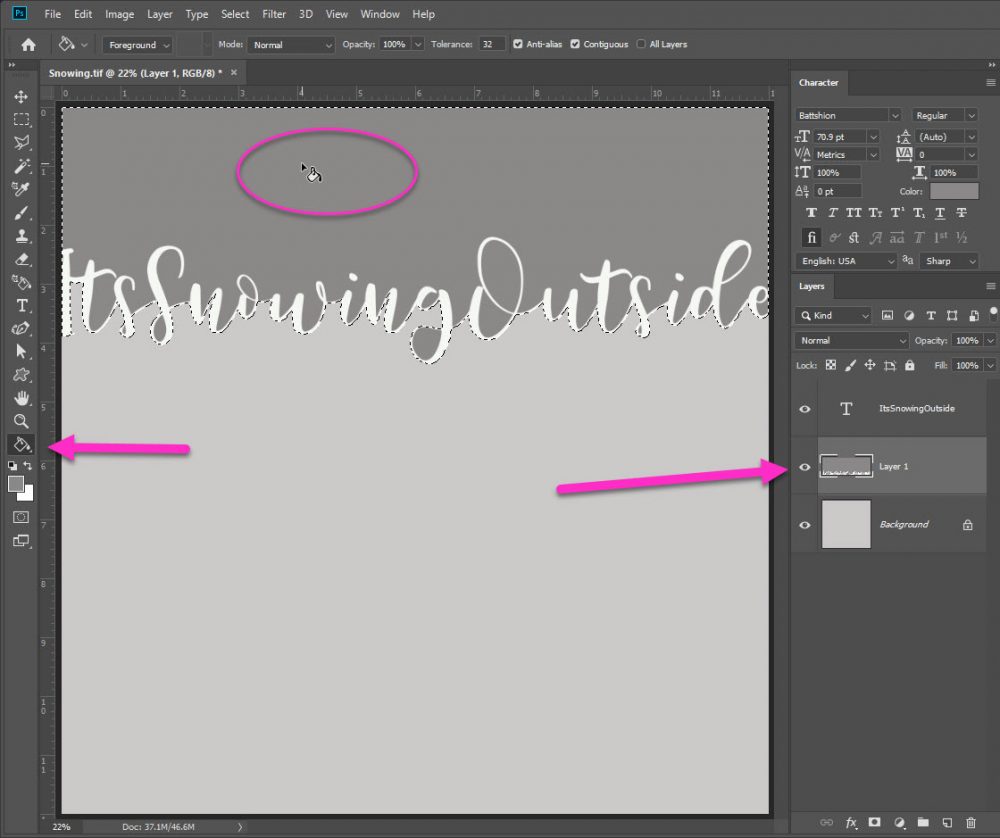The height and width of the screenshot is (838, 1000).
Task: Open the Mode dropdown set to Normal
Action: coord(290,45)
